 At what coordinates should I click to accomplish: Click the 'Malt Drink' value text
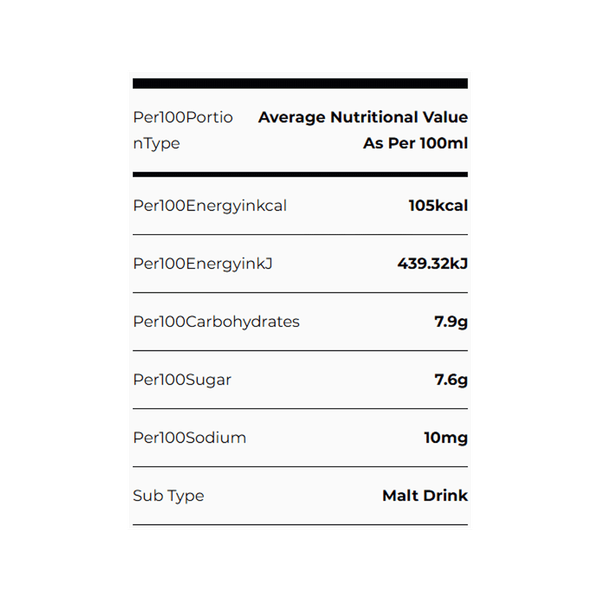pyautogui.click(x=425, y=496)
